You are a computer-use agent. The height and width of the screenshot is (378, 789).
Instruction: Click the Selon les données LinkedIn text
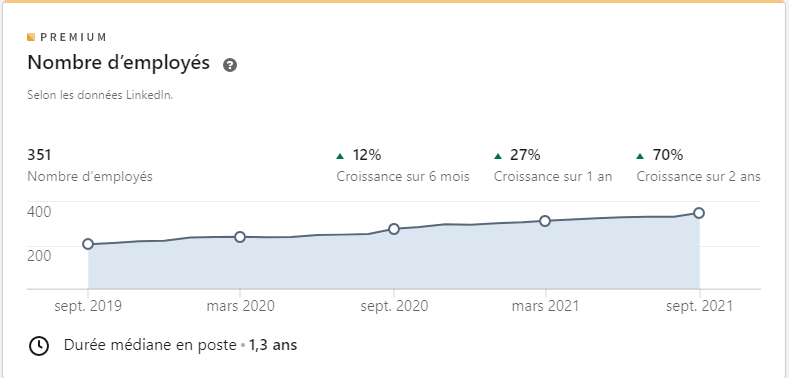pyautogui.click(x=100, y=95)
